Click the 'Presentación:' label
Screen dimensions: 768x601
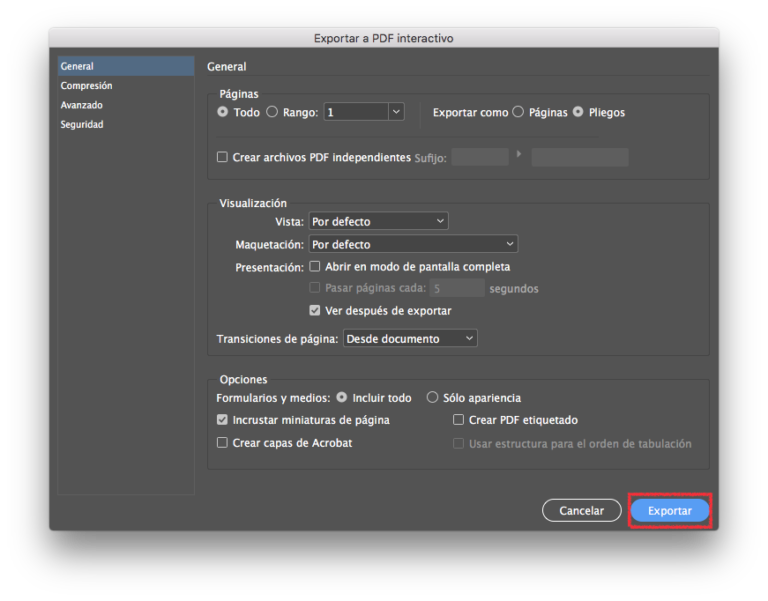coord(269,267)
